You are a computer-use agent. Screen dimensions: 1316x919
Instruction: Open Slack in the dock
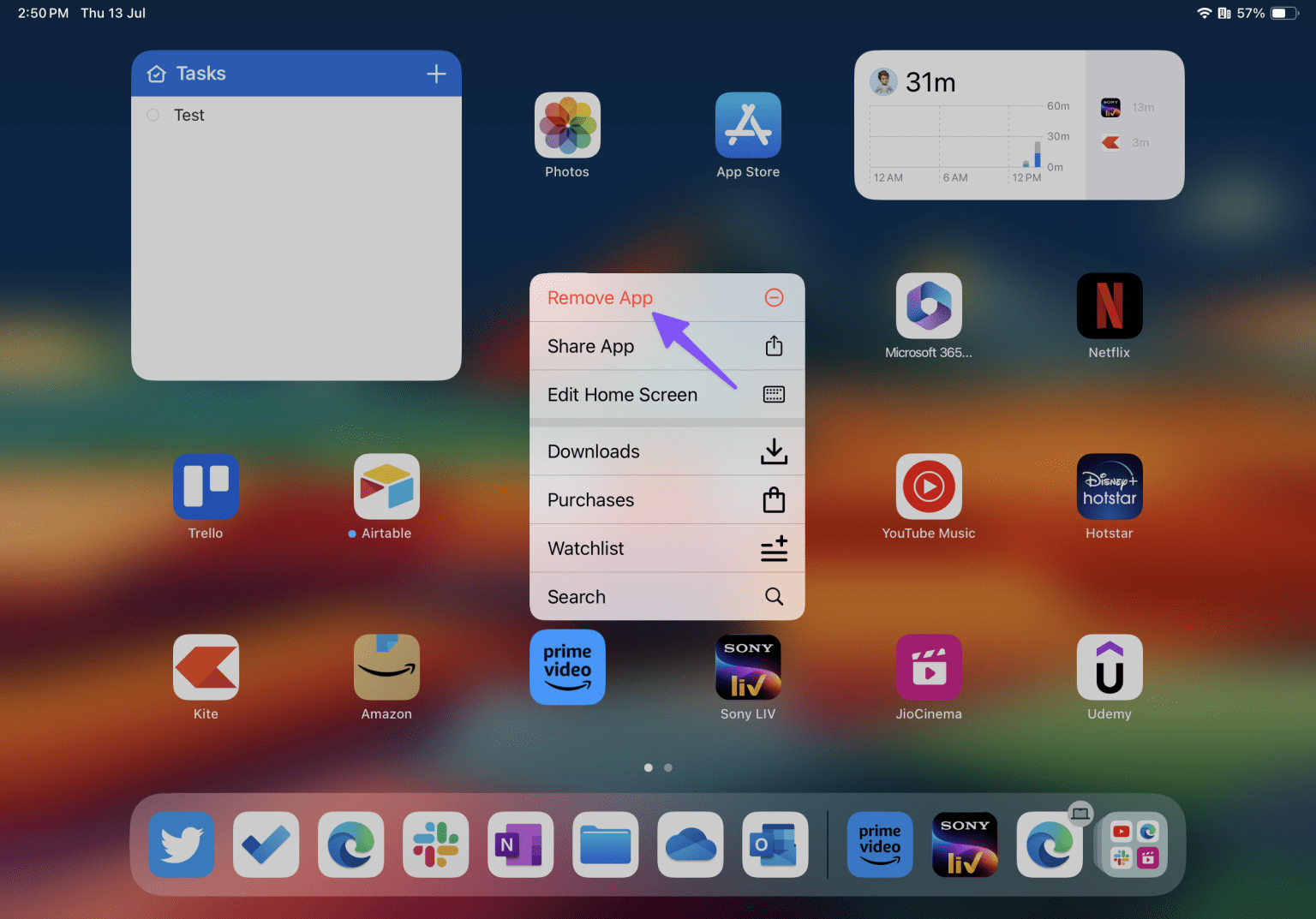tap(435, 844)
